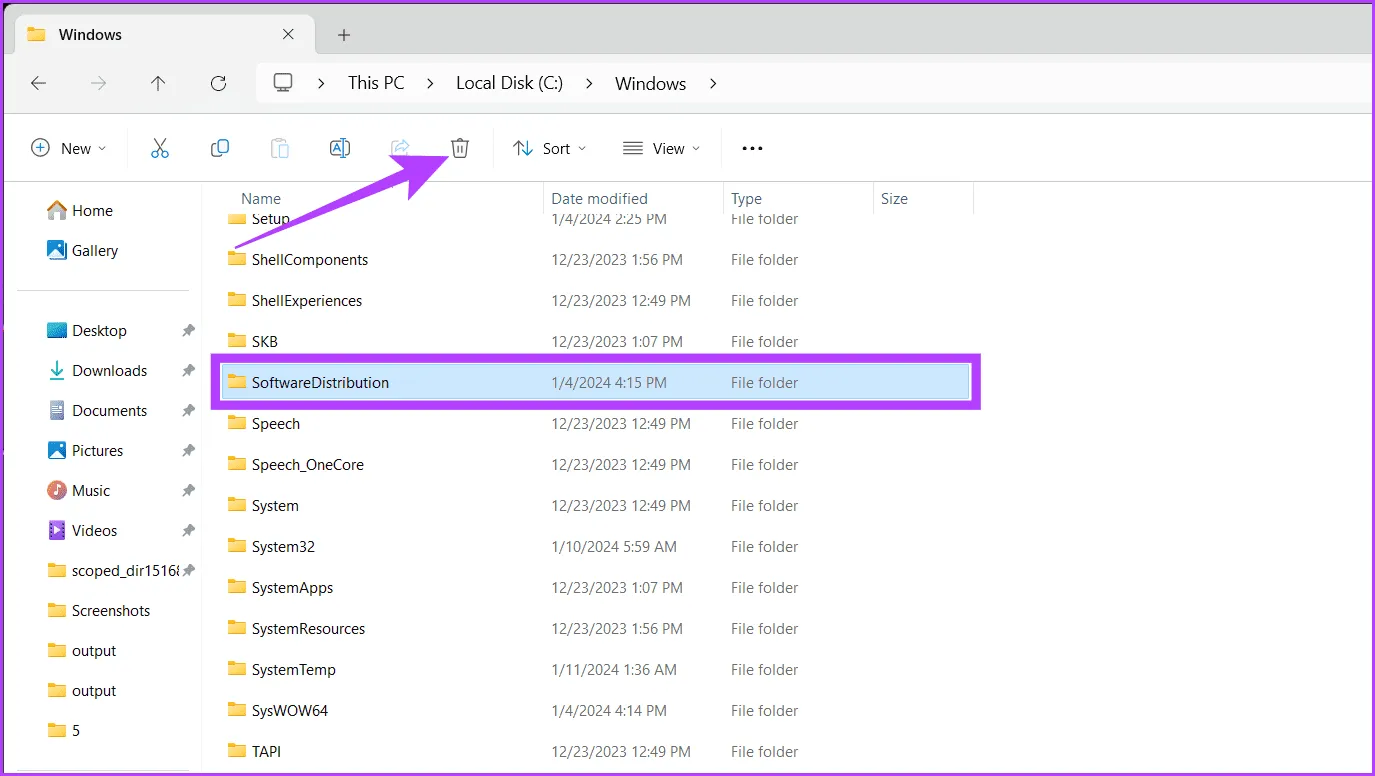Sort by Date modified column header

(x=599, y=198)
